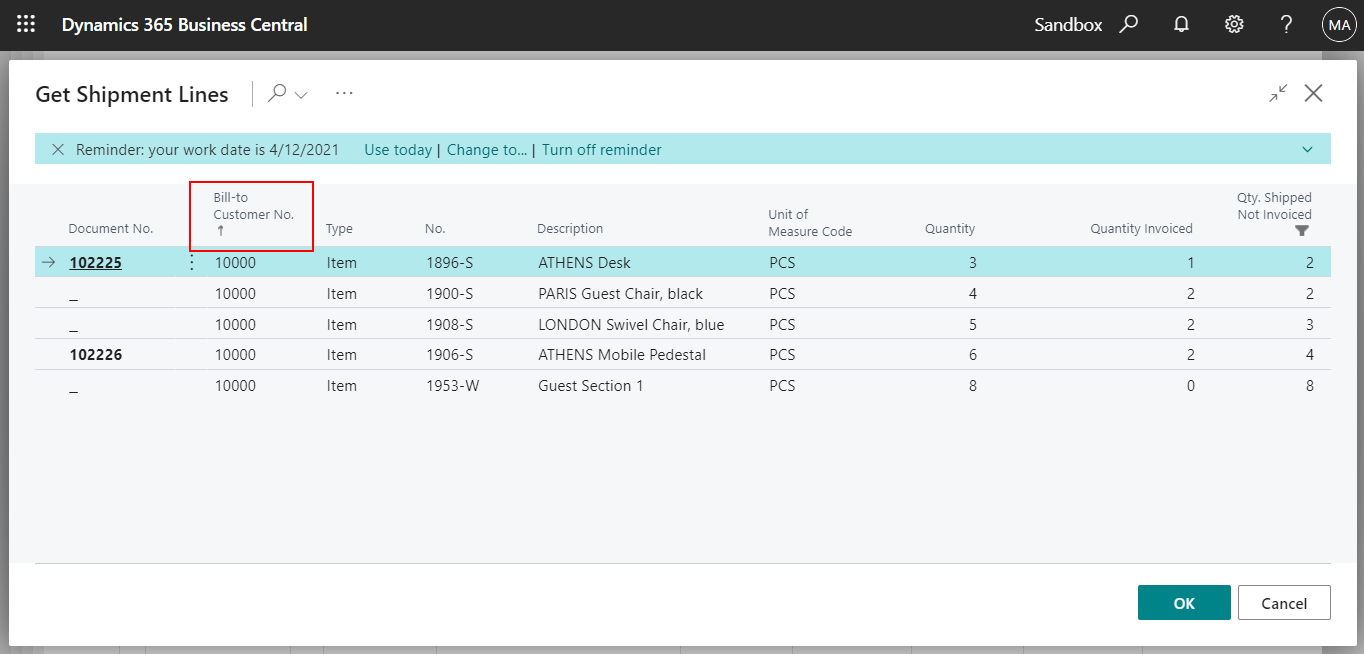Click the search icon beside Get Shipment Lines

(x=277, y=93)
